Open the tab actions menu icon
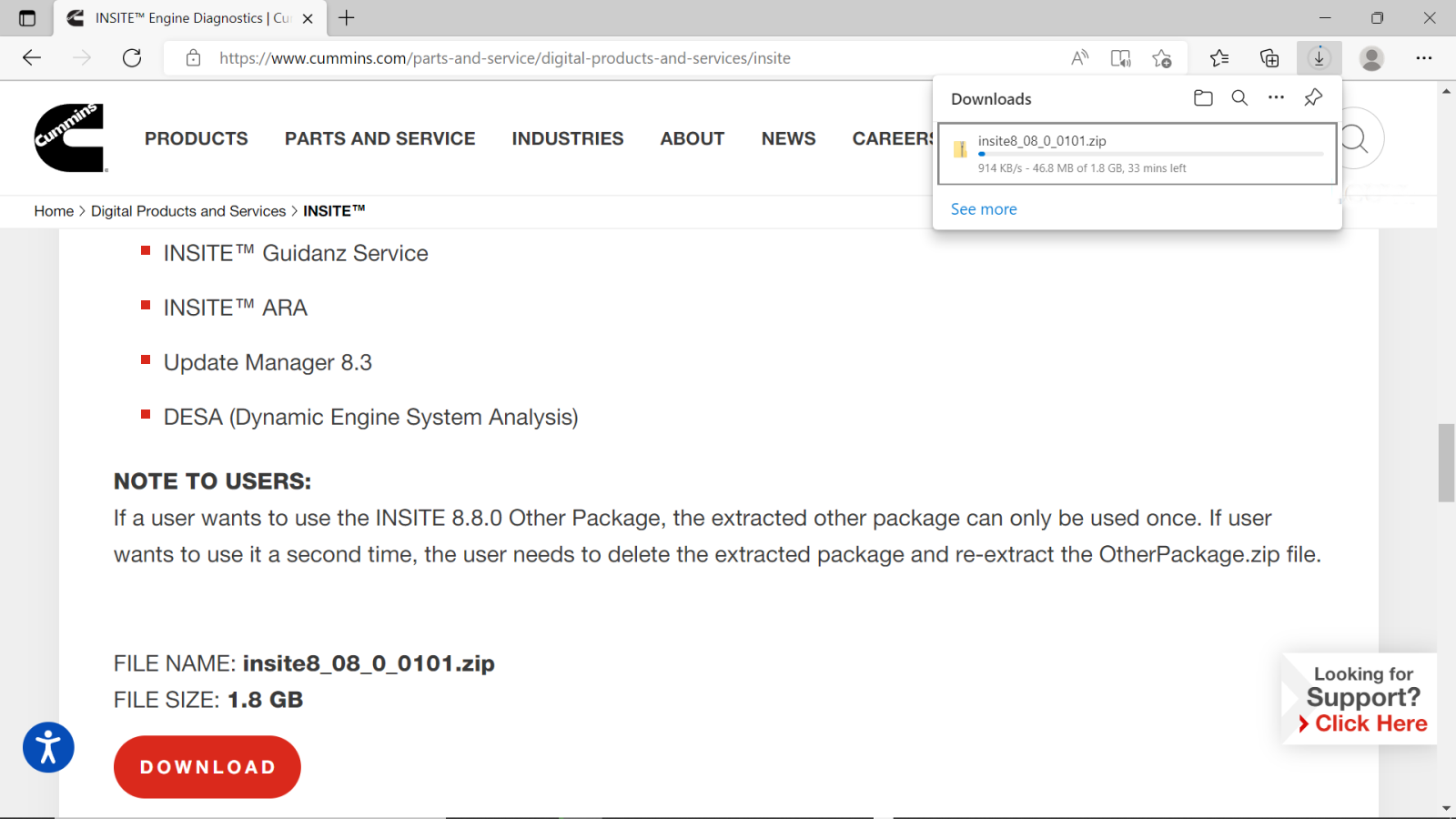This screenshot has height=819, width=1456. 27,18
